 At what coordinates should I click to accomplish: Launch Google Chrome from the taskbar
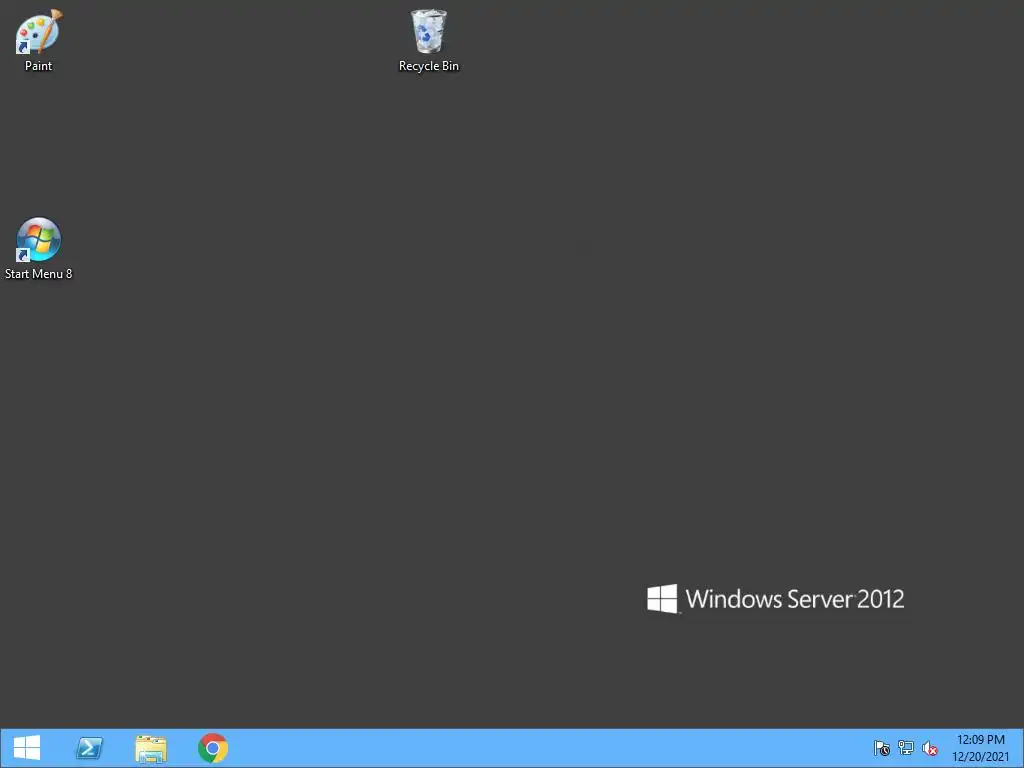213,748
